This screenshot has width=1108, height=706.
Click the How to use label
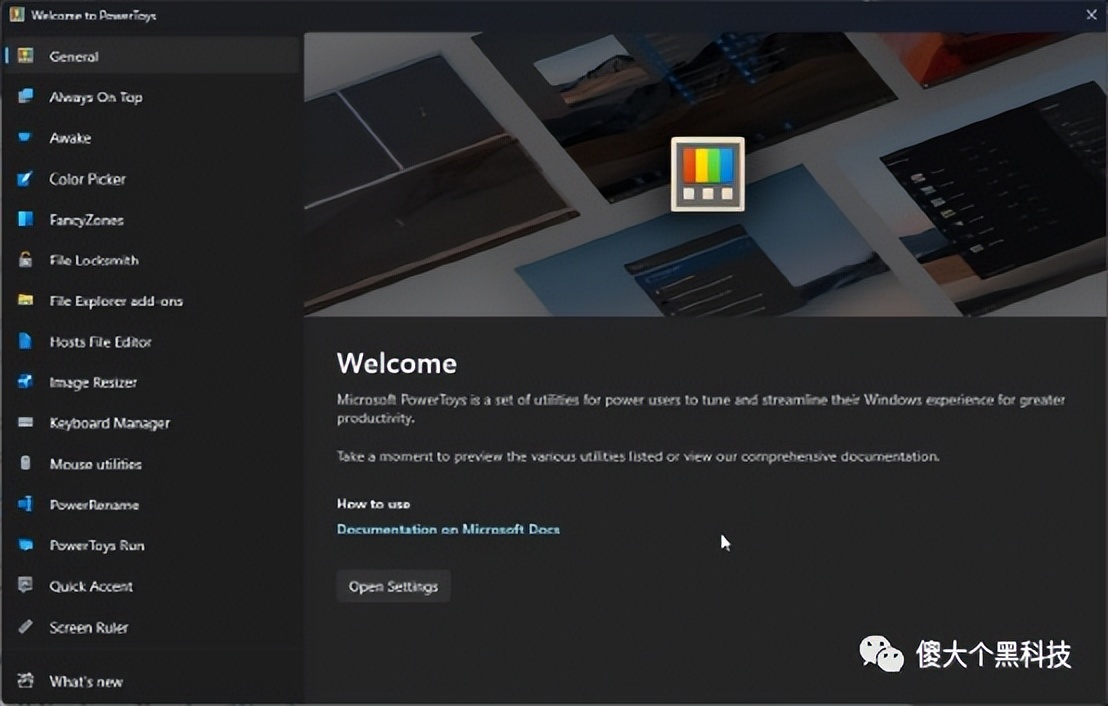(373, 503)
